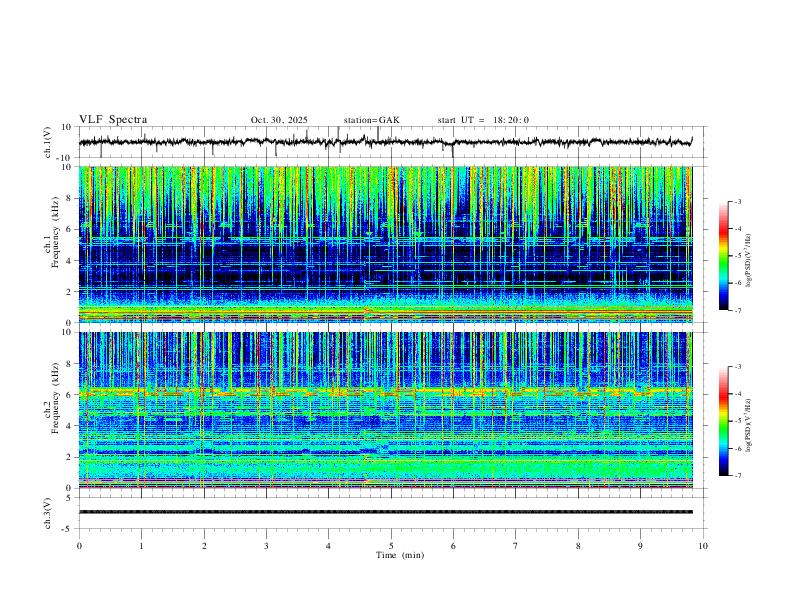Click time-axis tick label "8"
The image size is (792, 612).
click(x=578, y=546)
